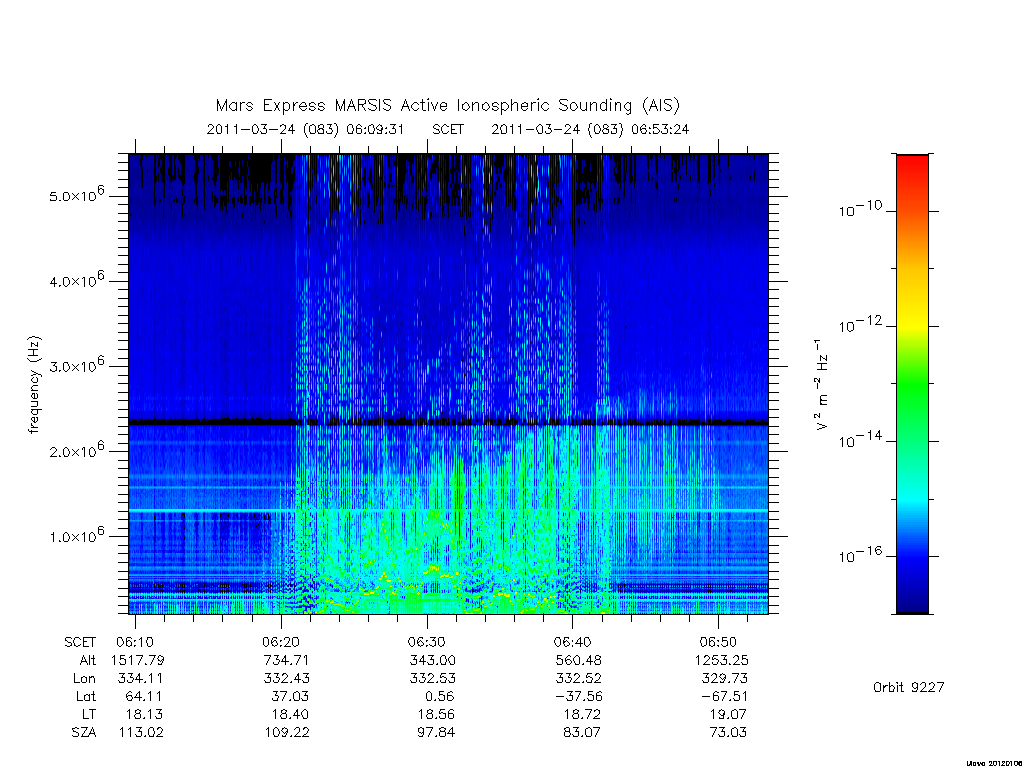
Task: Click the colorbar '10^-16' tick label
Action: (860, 554)
